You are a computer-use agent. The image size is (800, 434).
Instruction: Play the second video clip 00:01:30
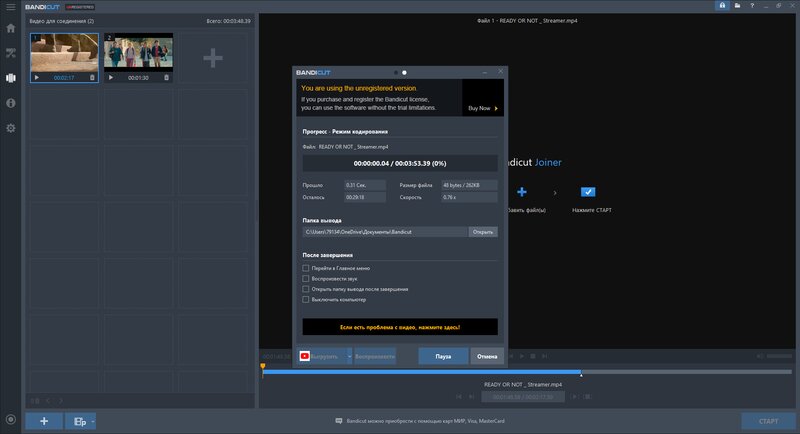point(111,78)
